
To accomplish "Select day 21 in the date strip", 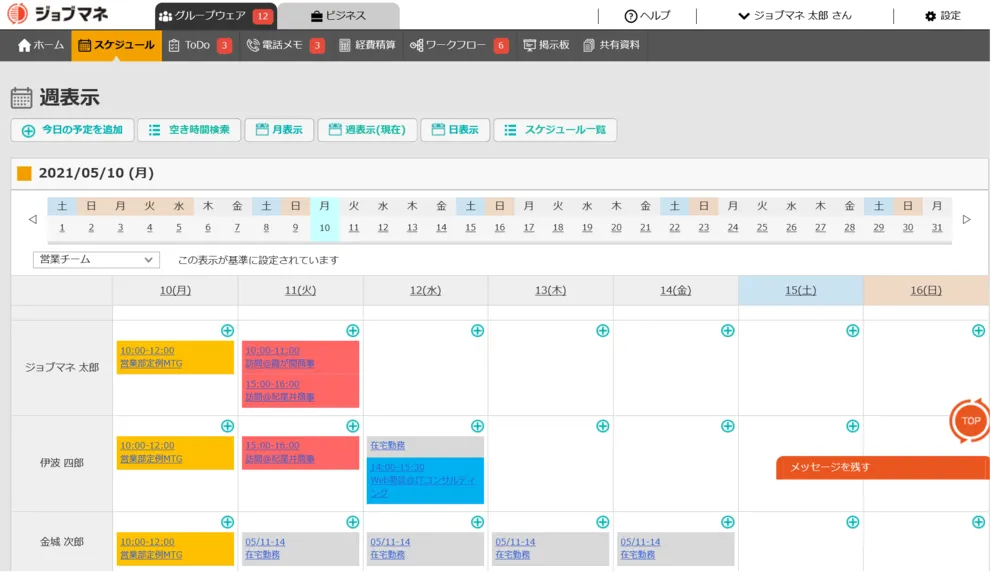I will pyautogui.click(x=645, y=228).
